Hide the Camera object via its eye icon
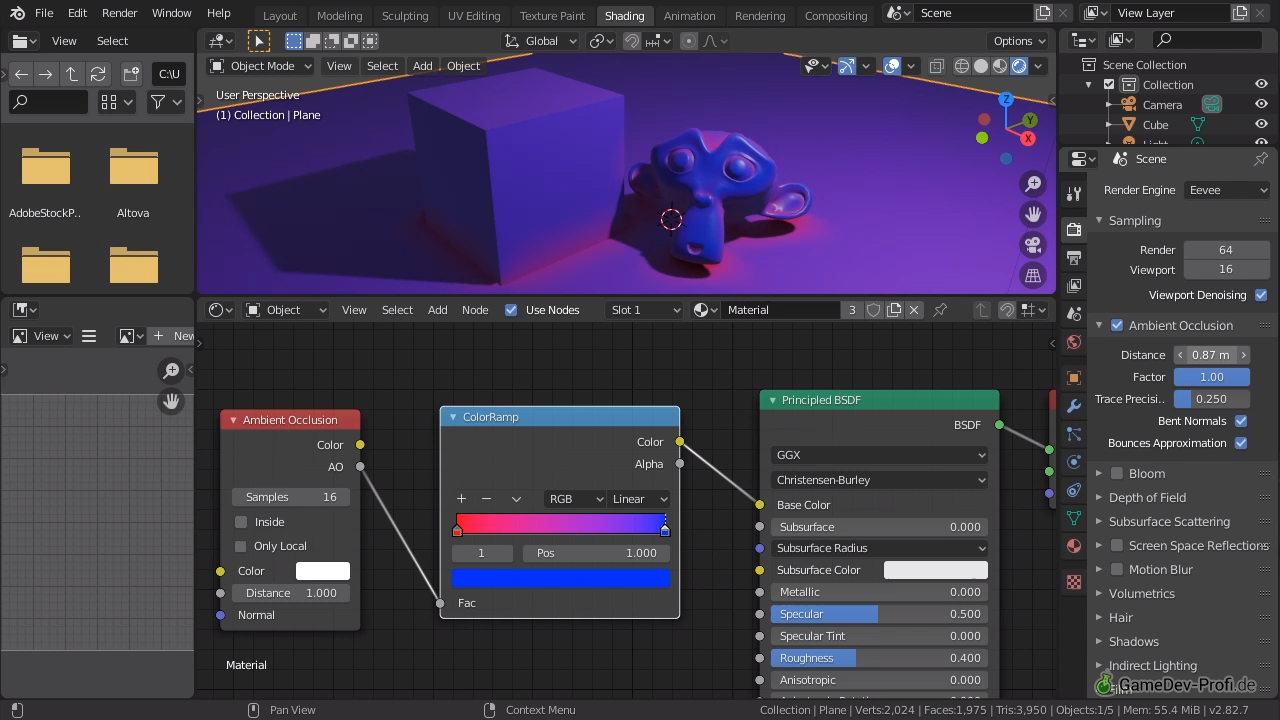Screen dimensions: 1280x720 click(1261, 105)
